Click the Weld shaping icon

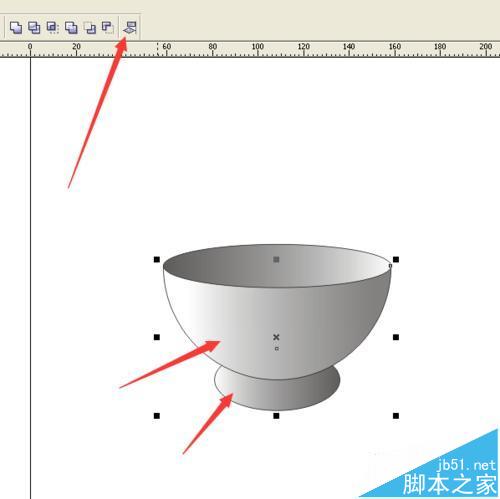pyautogui.click(x=16, y=28)
